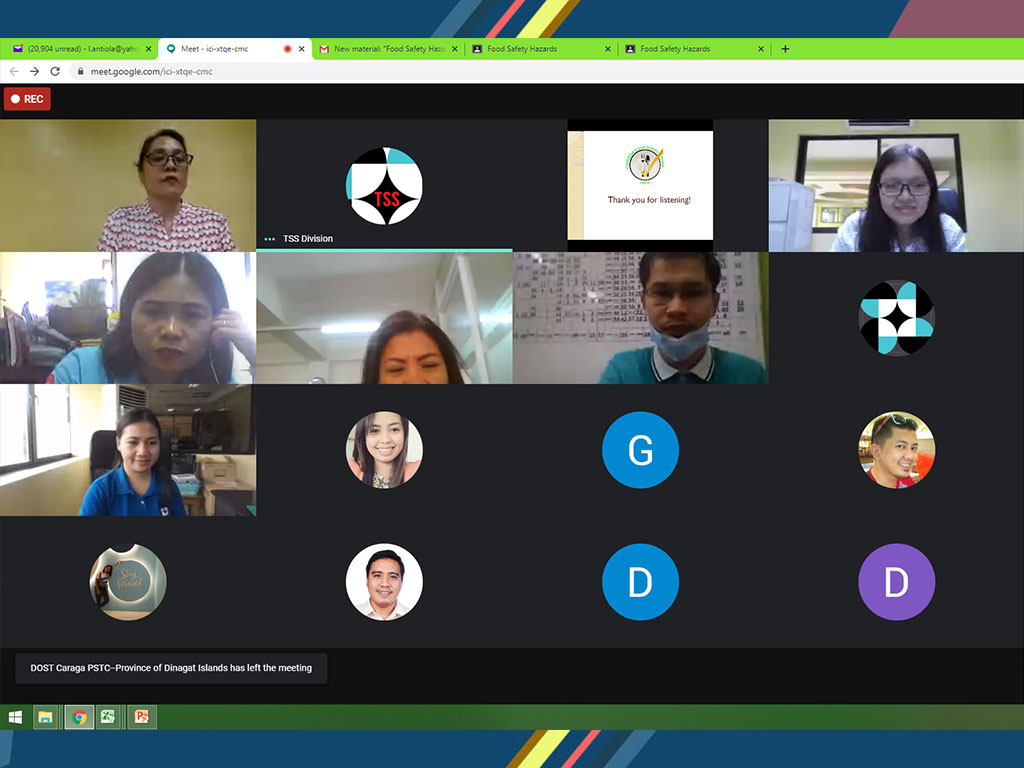The image size is (1024, 768).
Task: Go back using the browser back arrow
Action: coord(14,71)
